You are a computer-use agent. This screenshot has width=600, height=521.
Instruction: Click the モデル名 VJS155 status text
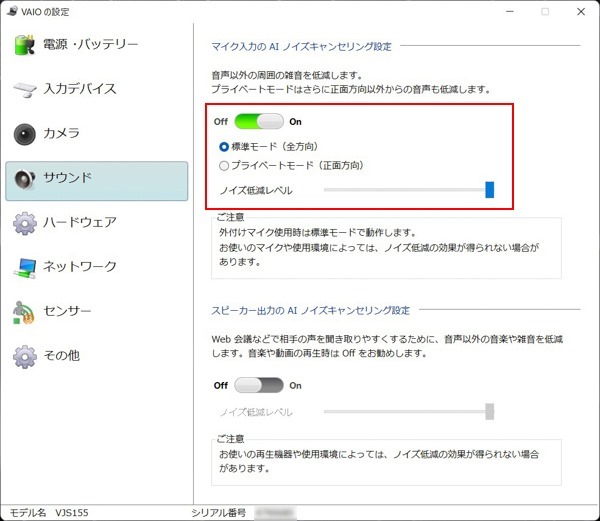(49, 513)
